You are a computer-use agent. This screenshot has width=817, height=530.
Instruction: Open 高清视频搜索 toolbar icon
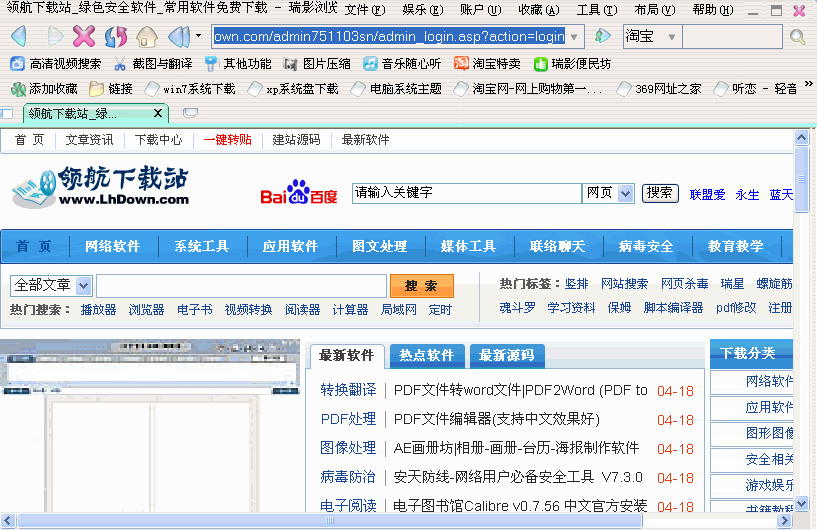pos(56,64)
